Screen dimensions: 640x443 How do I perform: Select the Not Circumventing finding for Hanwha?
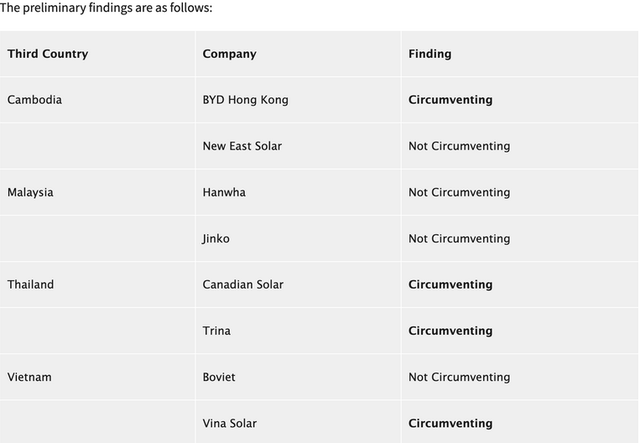coord(459,192)
